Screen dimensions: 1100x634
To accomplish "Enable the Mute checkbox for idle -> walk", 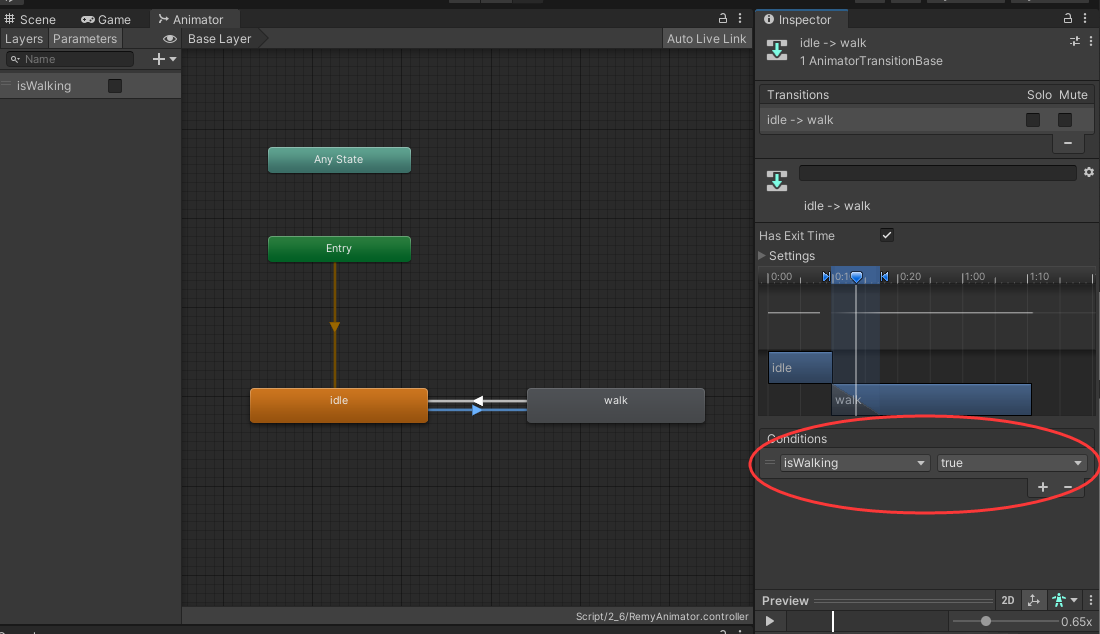I will tap(1065, 120).
